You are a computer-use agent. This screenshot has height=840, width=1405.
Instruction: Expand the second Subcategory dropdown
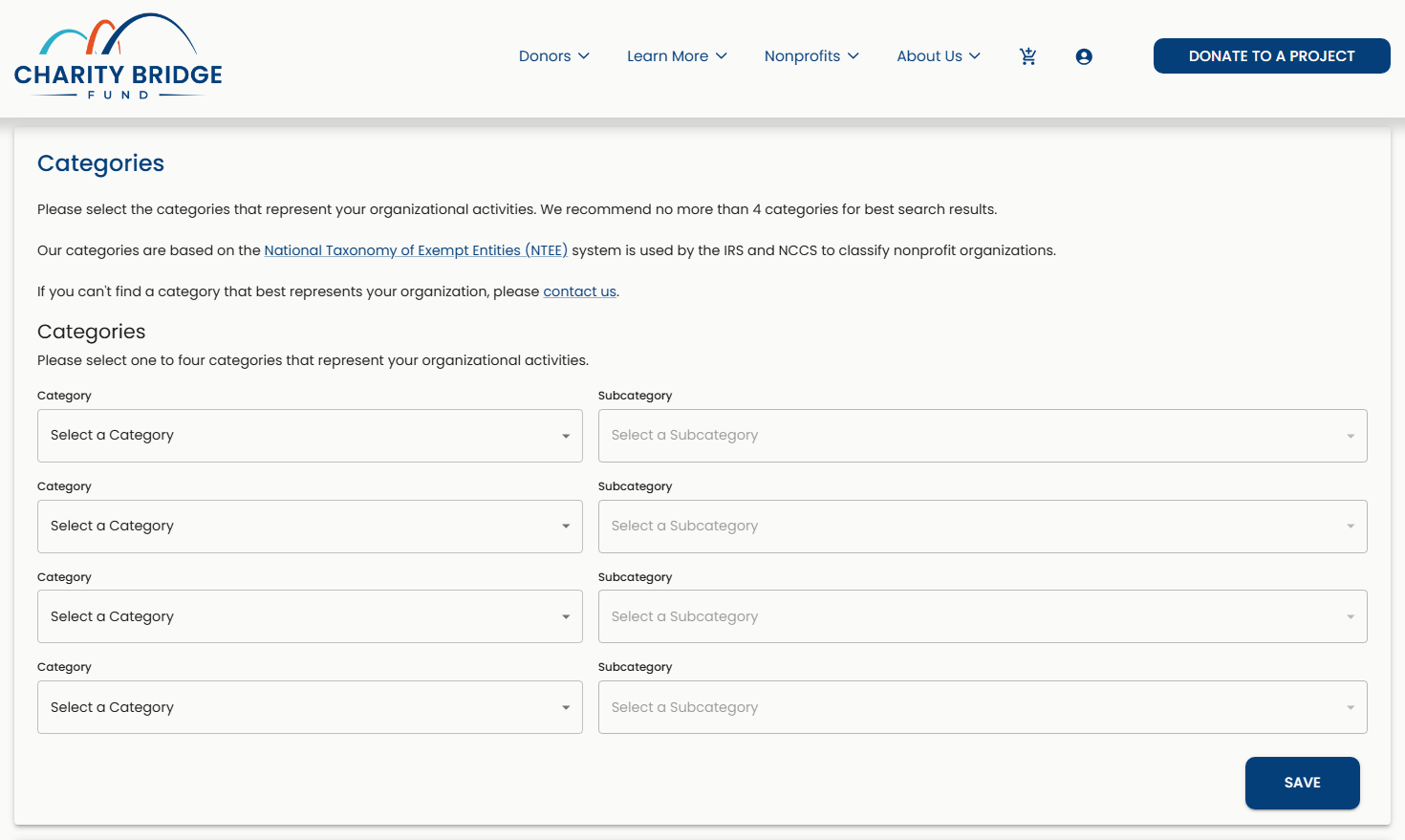tap(983, 527)
